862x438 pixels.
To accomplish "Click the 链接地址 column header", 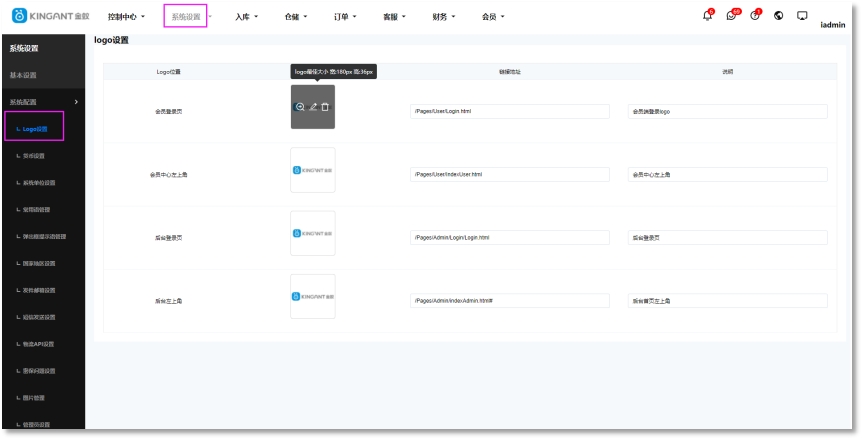I will (510, 72).
